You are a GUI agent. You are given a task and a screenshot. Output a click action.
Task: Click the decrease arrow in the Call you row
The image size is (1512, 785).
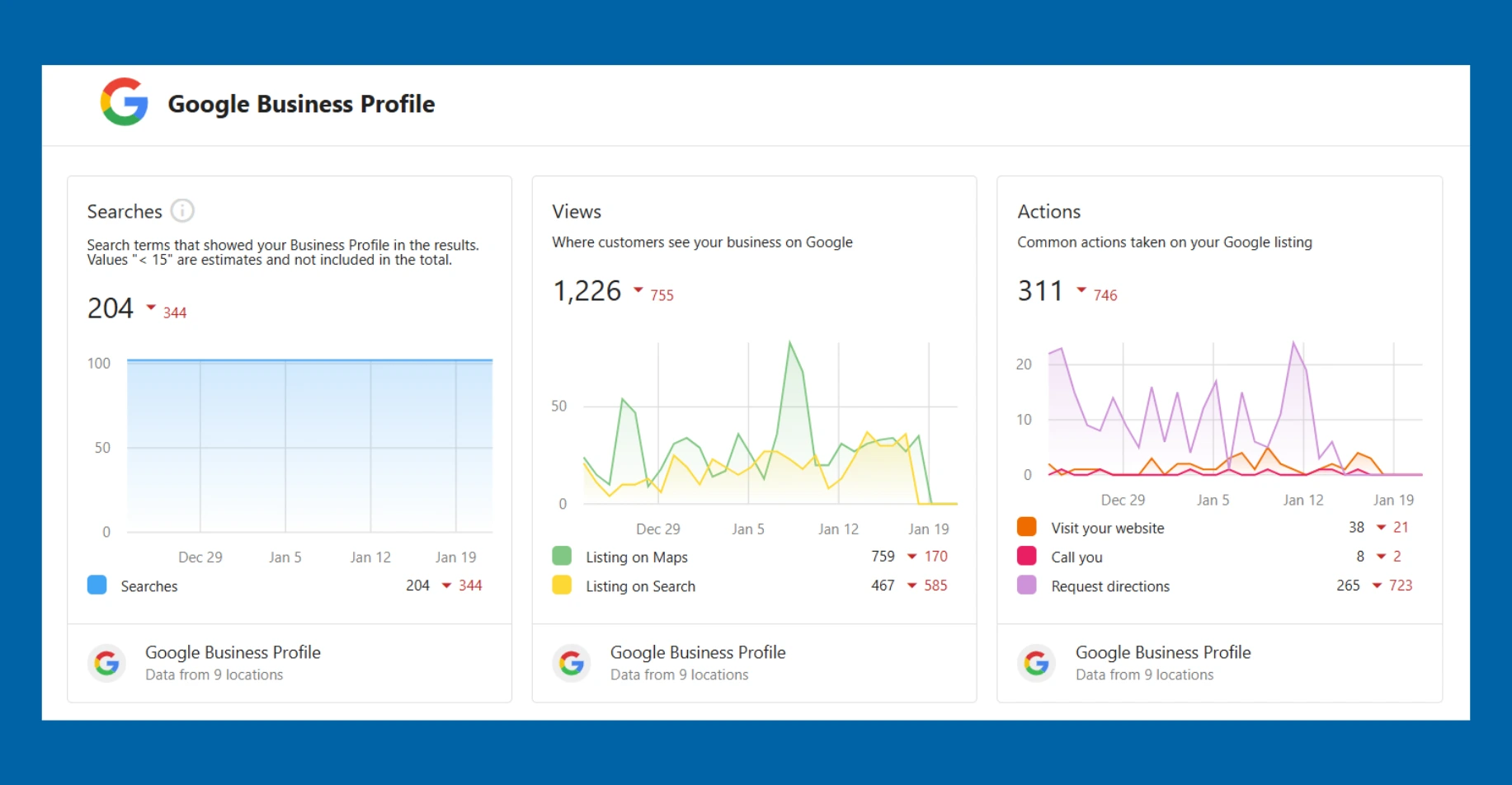[1382, 557]
